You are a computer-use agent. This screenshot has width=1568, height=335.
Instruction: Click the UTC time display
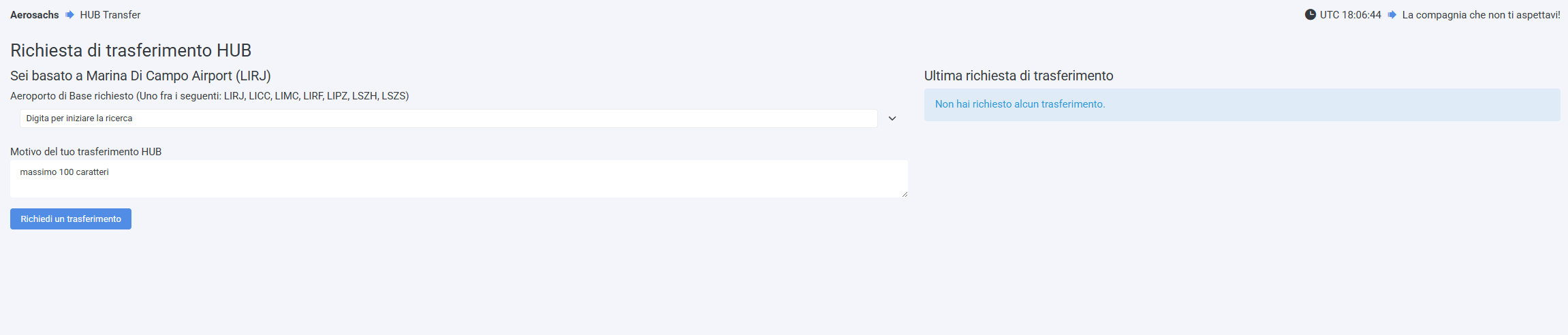1350,15
